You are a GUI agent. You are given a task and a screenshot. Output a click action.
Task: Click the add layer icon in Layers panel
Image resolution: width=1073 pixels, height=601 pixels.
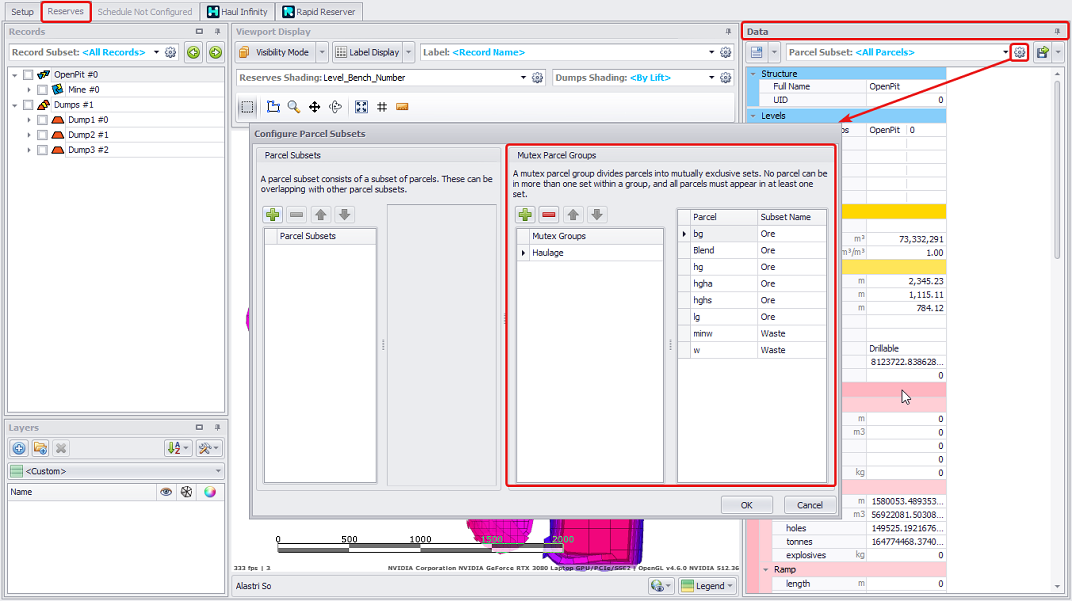pos(19,448)
